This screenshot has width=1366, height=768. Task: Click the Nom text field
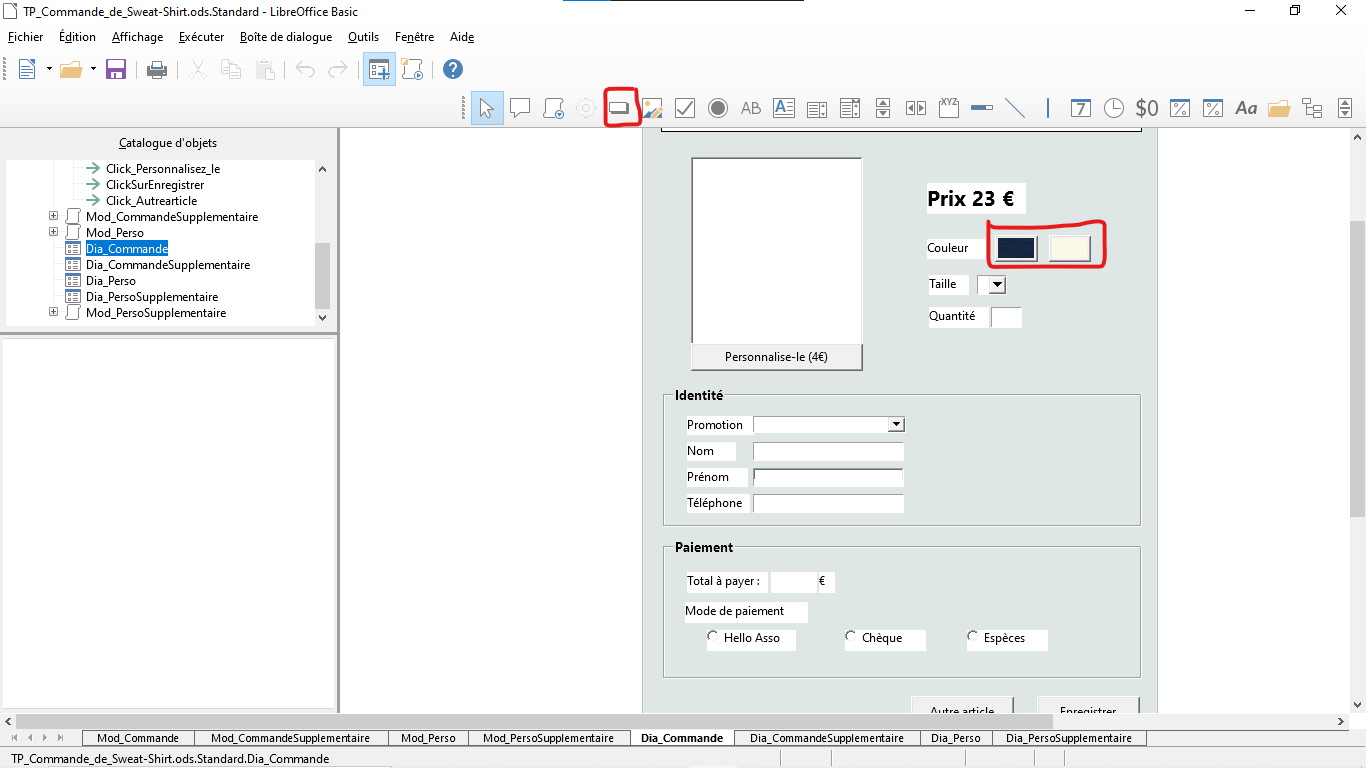click(x=828, y=451)
